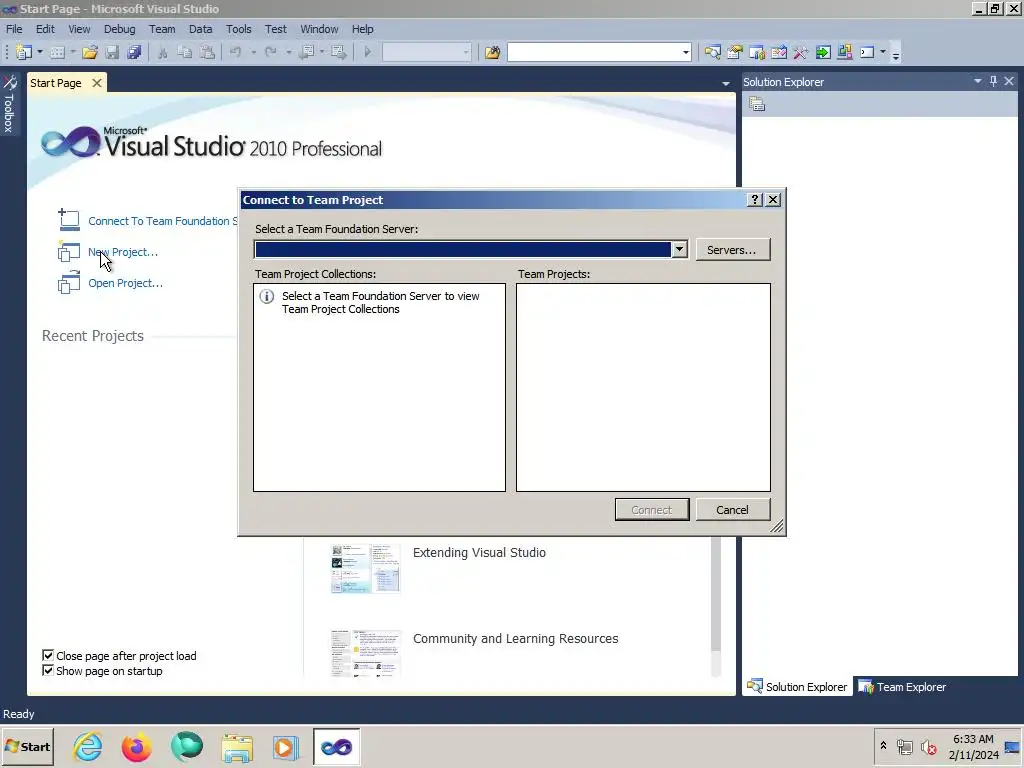Open Firefox from the taskbar
Viewport: 1024px width, 768px height.
coord(136,746)
